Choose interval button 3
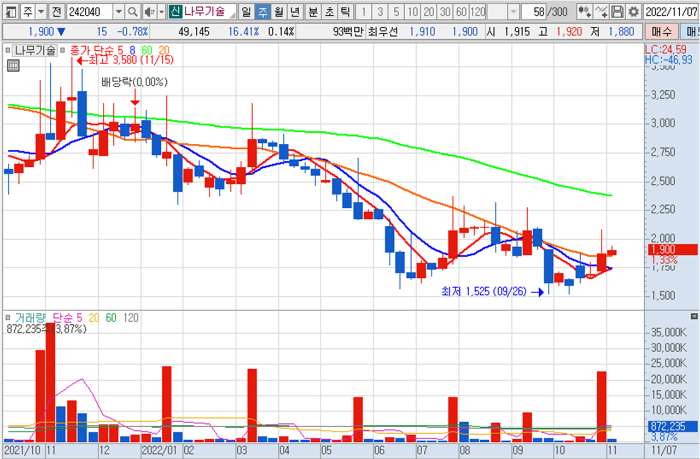 (x=380, y=12)
